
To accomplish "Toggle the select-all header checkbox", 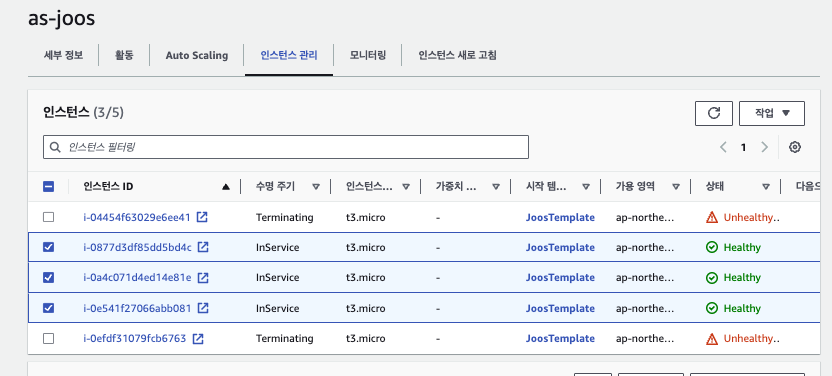I will [48, 187].
